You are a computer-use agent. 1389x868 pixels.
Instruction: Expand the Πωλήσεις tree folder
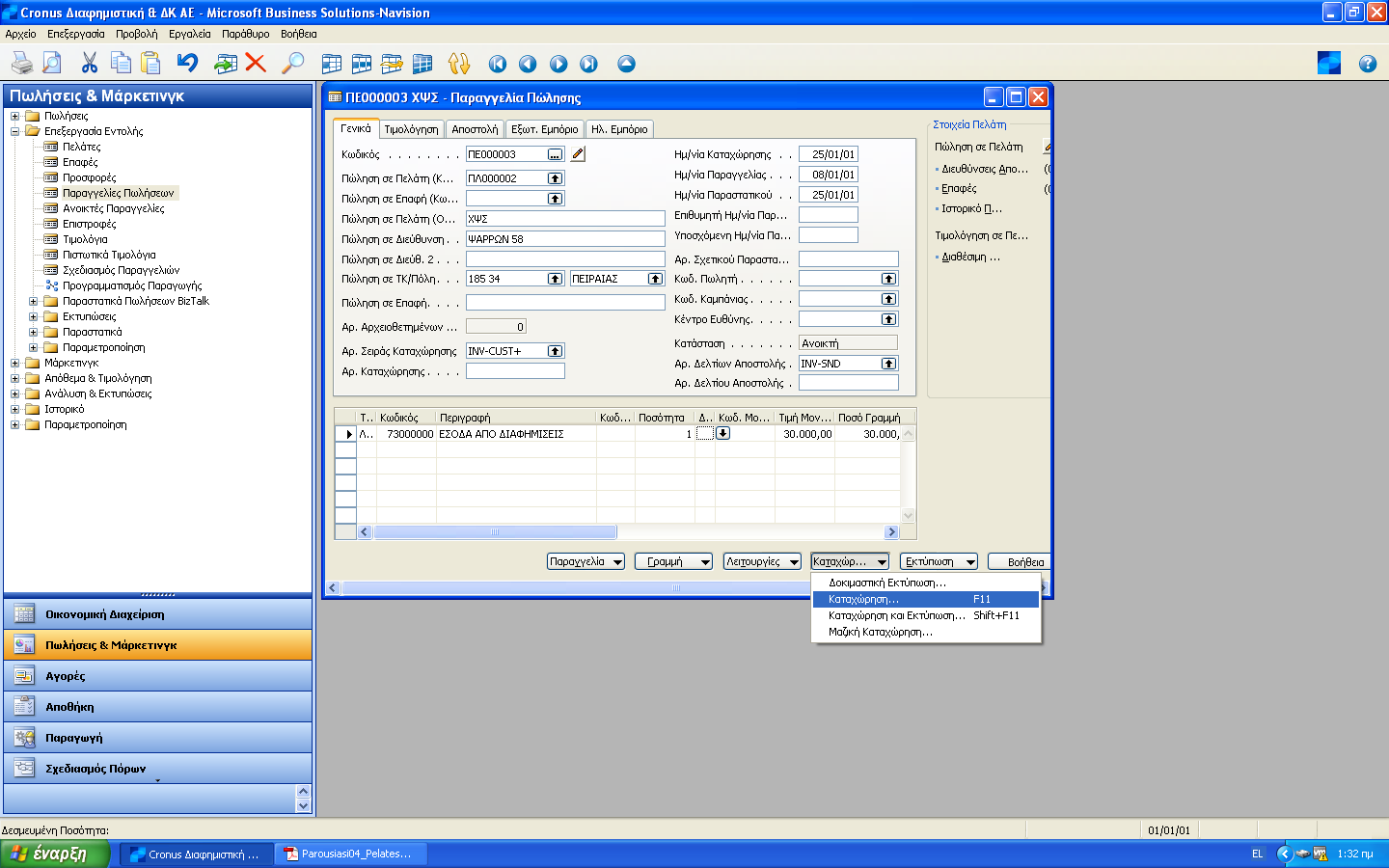coord(14,116)
